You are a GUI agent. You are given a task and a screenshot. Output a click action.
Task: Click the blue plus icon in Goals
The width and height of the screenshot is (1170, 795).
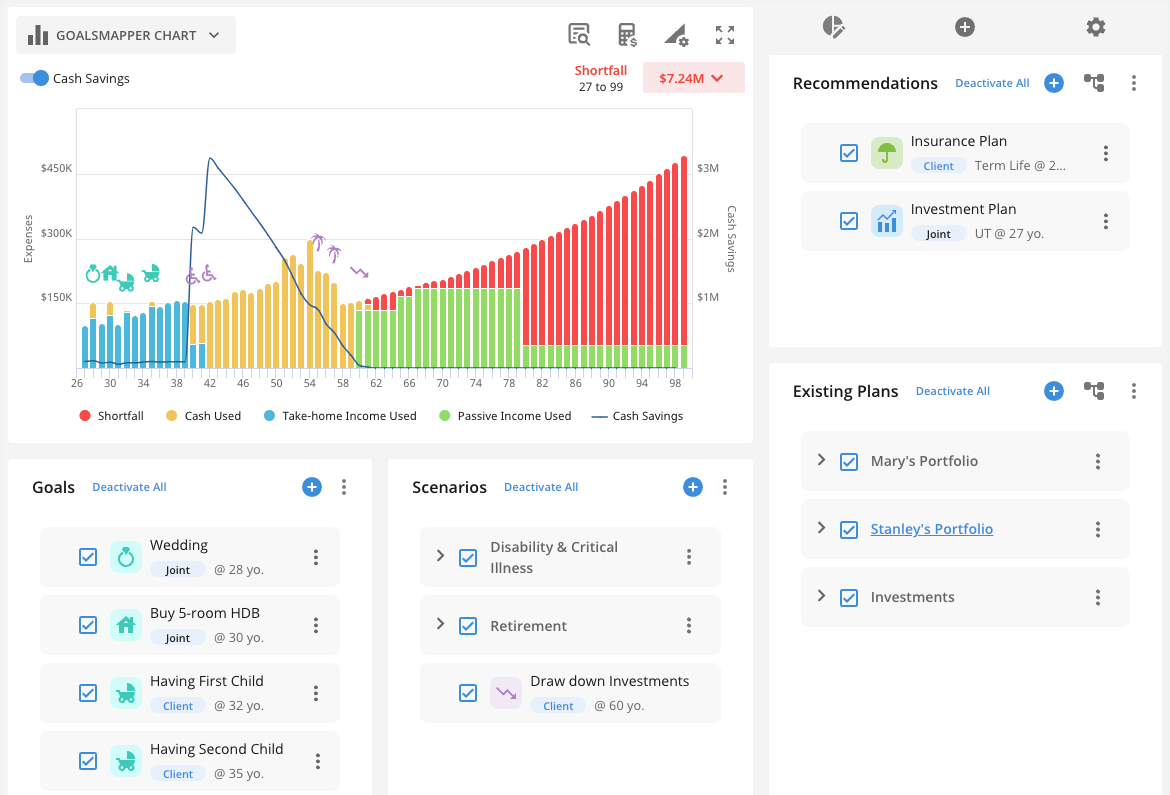tap(312, 487)
